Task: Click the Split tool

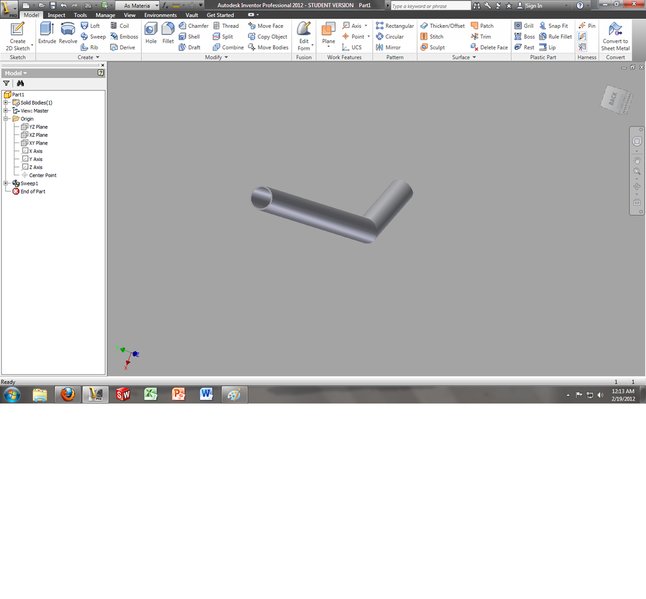Action: pyautogui.click(x=223, y=36)
